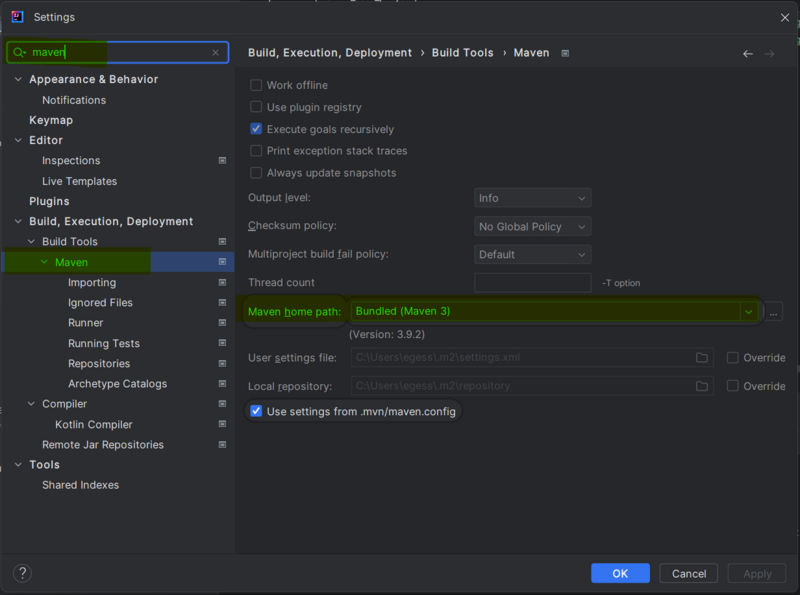Enable Work offline checkbox

click(x=256, y=85)
